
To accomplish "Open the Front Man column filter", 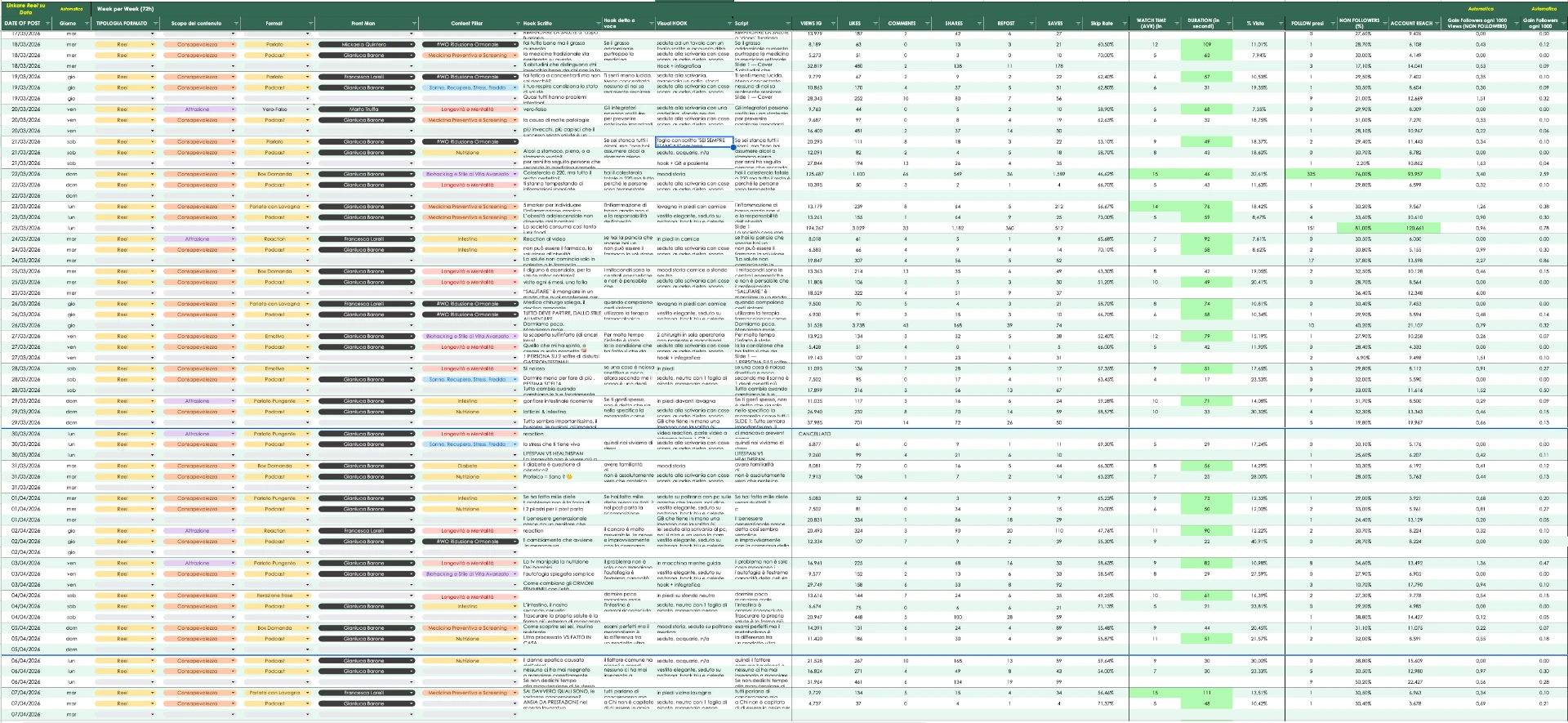I will 414,24.
